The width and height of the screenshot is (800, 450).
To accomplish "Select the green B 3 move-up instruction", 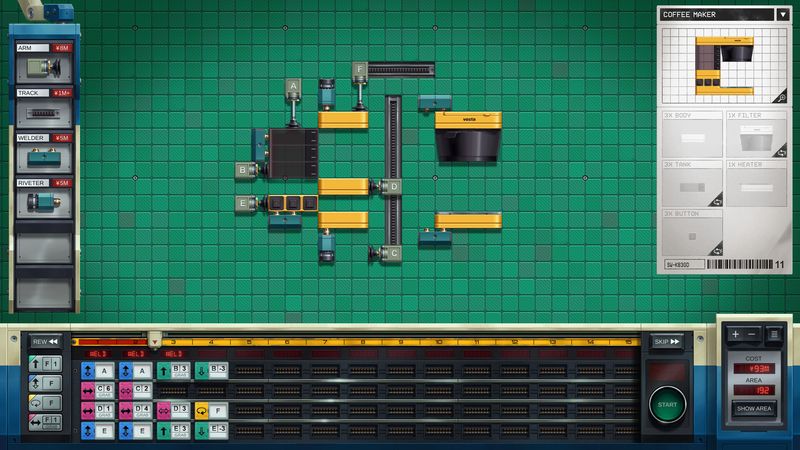I will click(173, 370).
